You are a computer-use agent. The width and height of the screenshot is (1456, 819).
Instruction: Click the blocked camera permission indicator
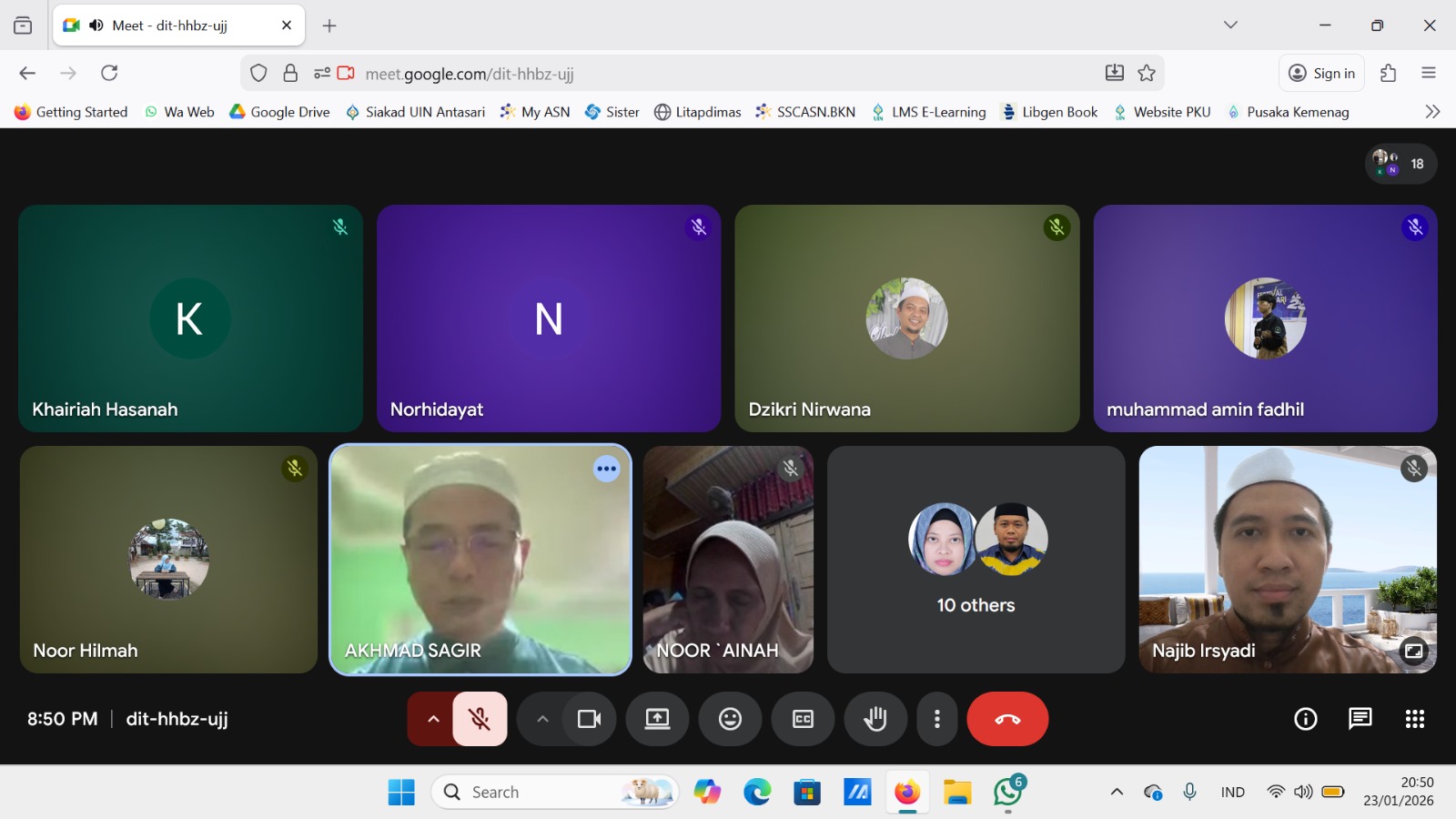(x=346, y=74)
